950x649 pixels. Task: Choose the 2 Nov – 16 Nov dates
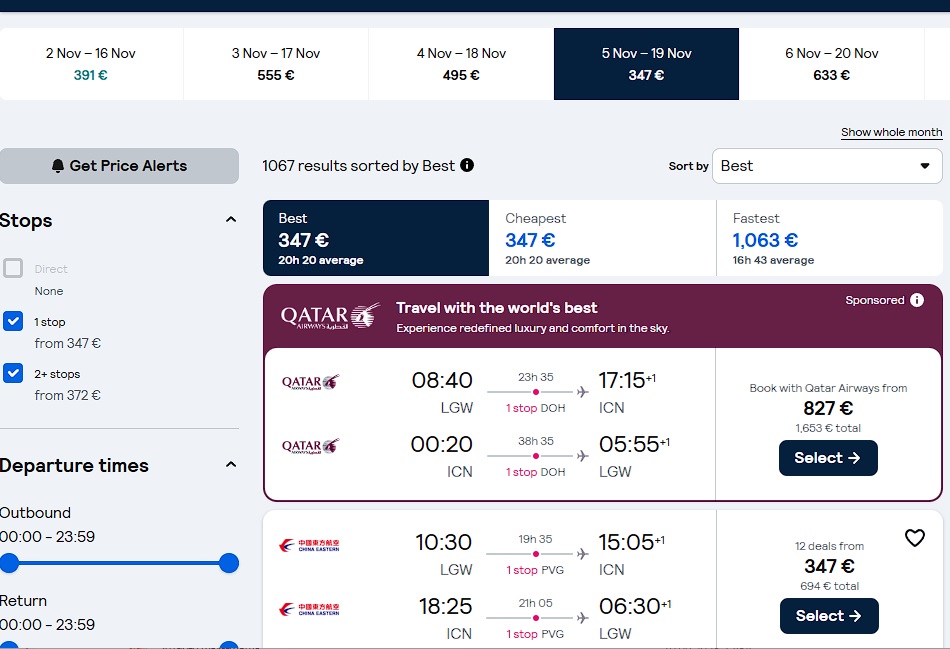coord(91,64)
